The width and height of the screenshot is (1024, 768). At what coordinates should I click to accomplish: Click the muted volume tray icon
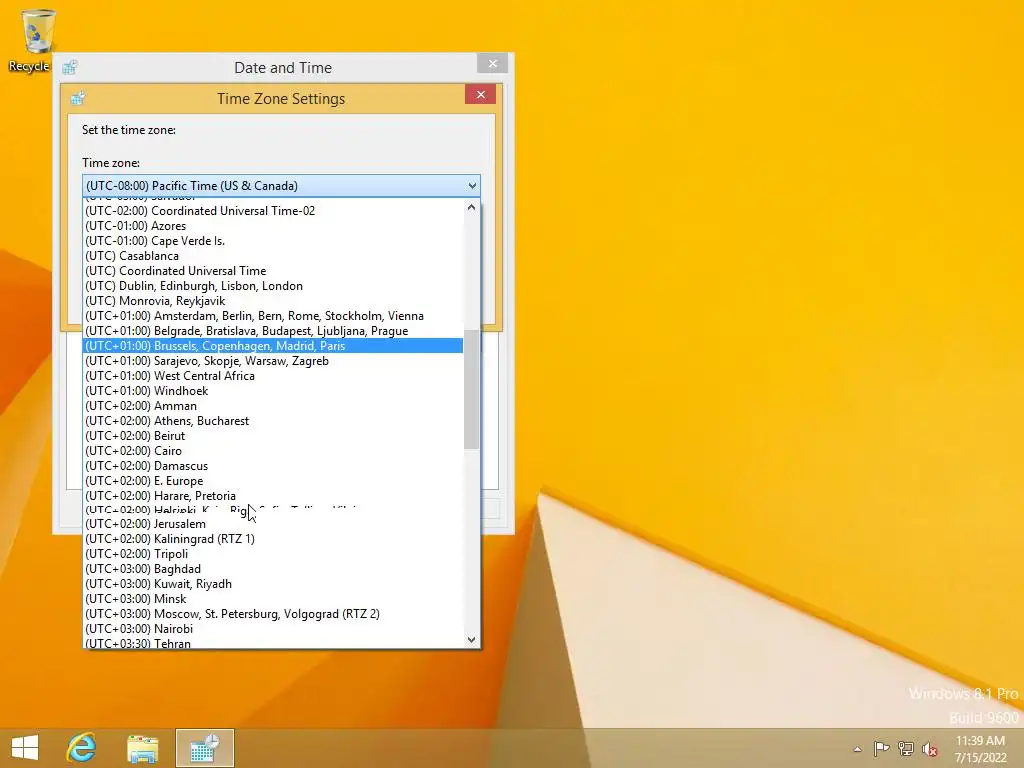click(929, 748)
